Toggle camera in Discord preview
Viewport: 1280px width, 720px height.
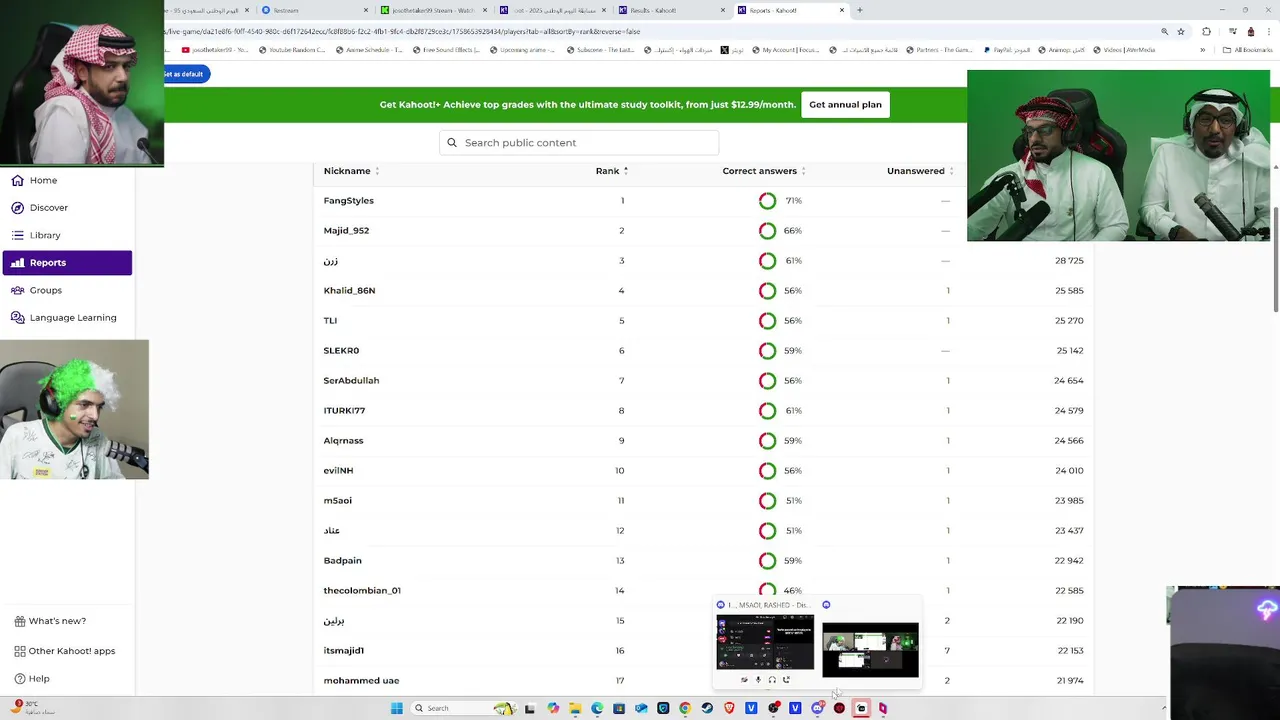[x=744, y=680]
